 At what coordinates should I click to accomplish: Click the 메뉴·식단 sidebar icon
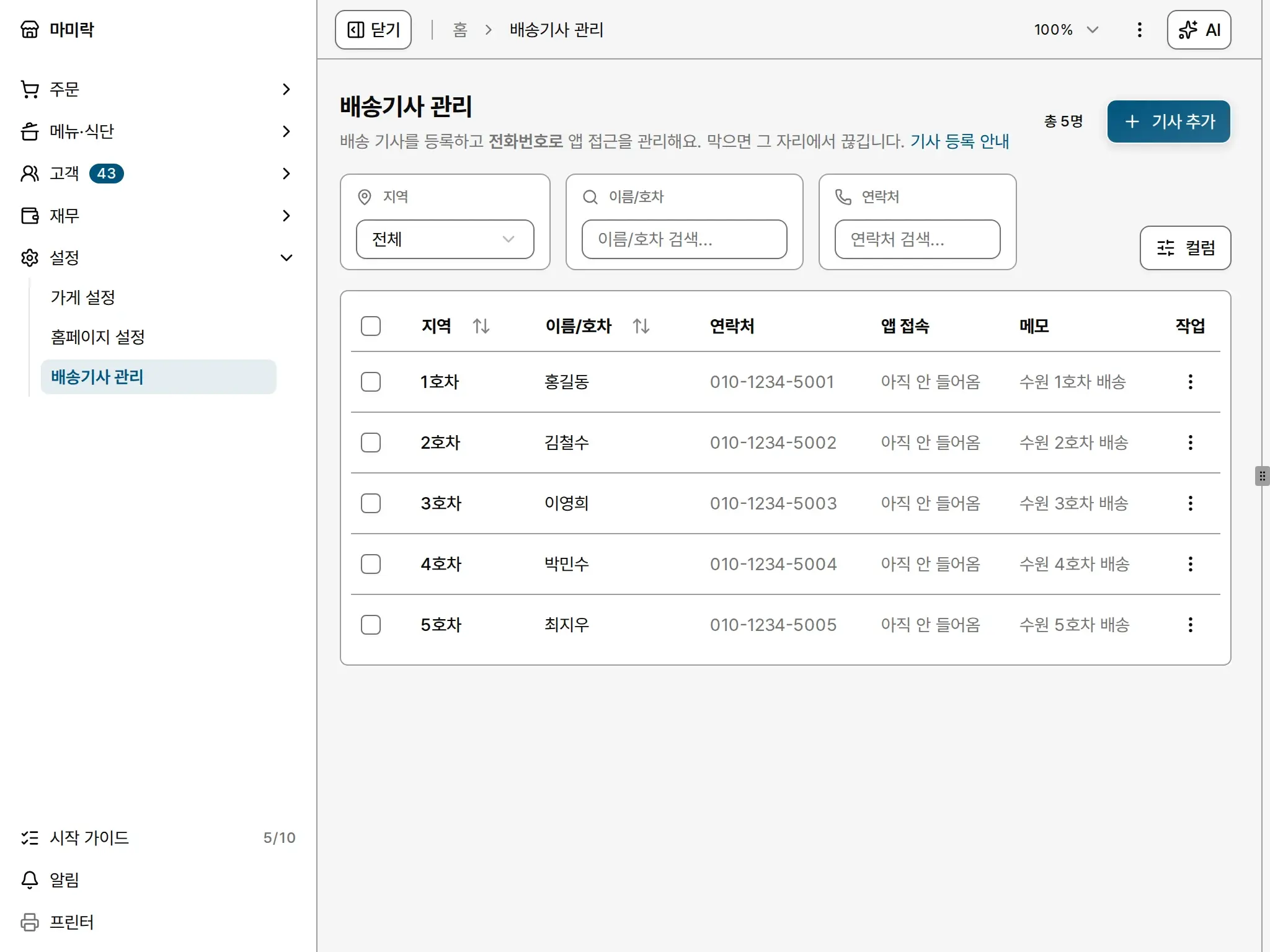coord(30,131)
